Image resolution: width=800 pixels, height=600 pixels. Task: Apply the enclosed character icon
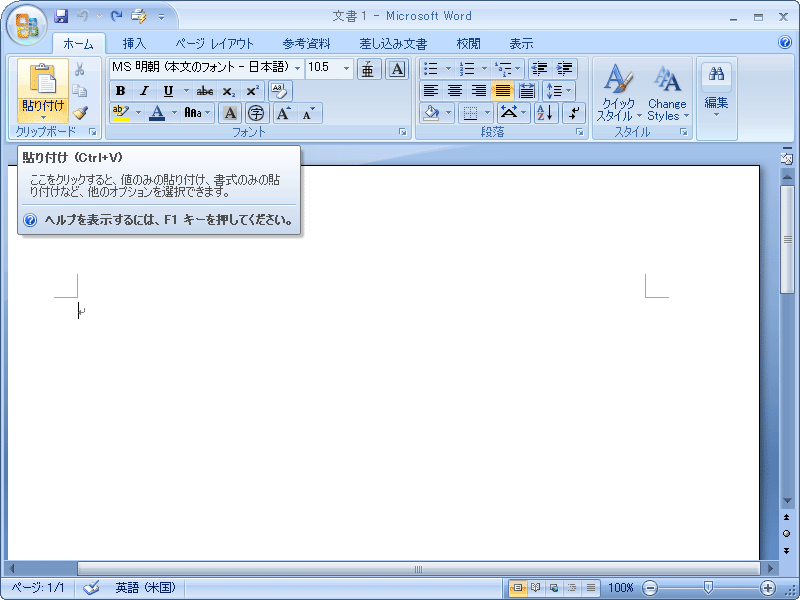[256, 113]
